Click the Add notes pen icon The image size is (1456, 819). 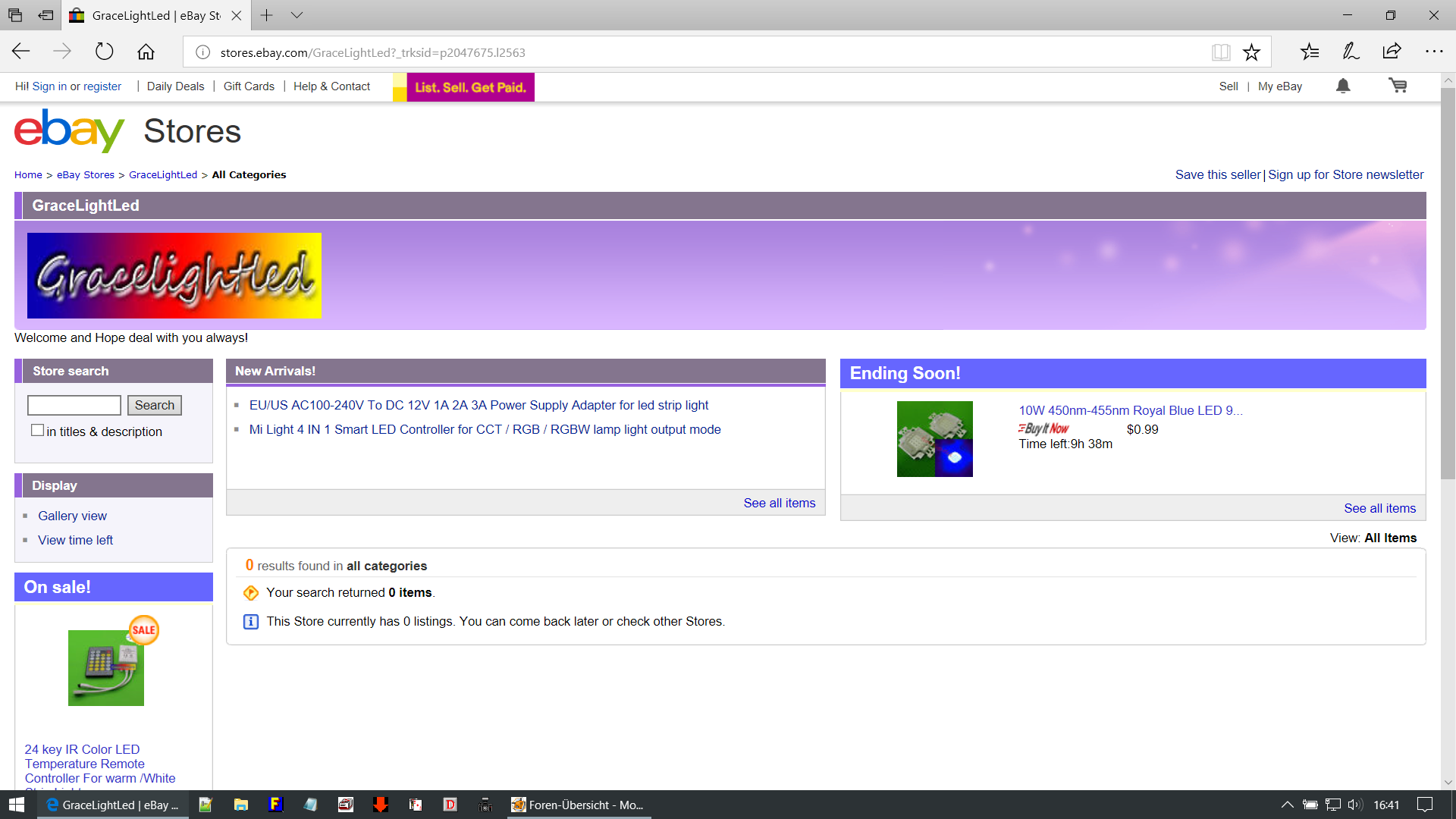click(1351, 52)
